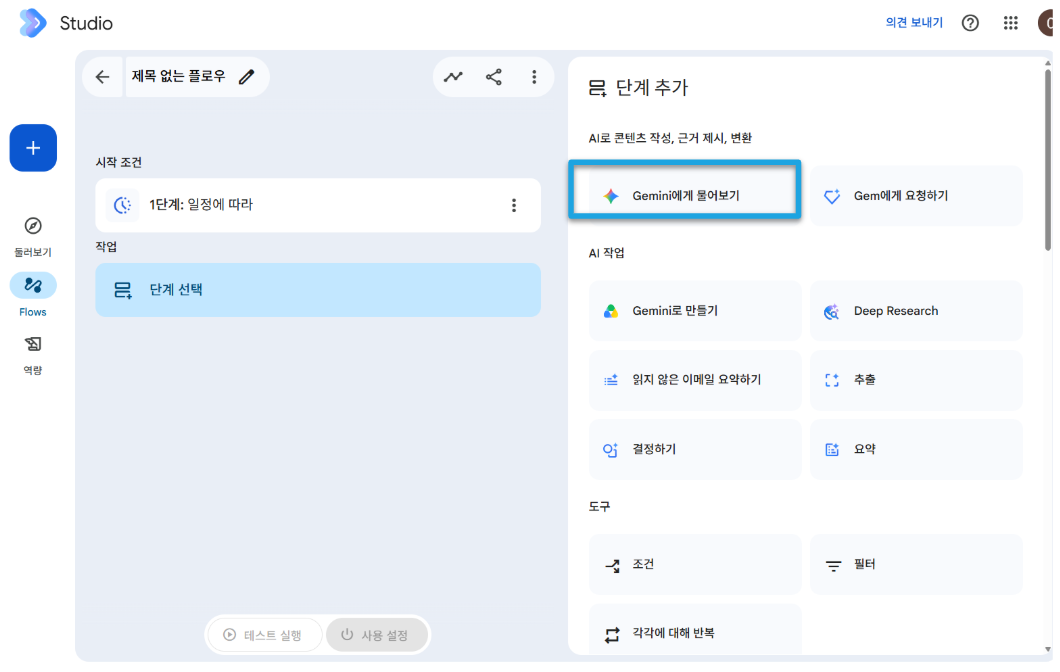Edit flow title with the pencil icon
The width and height of the screenshot is (1060, 672).
pos(247,77)
